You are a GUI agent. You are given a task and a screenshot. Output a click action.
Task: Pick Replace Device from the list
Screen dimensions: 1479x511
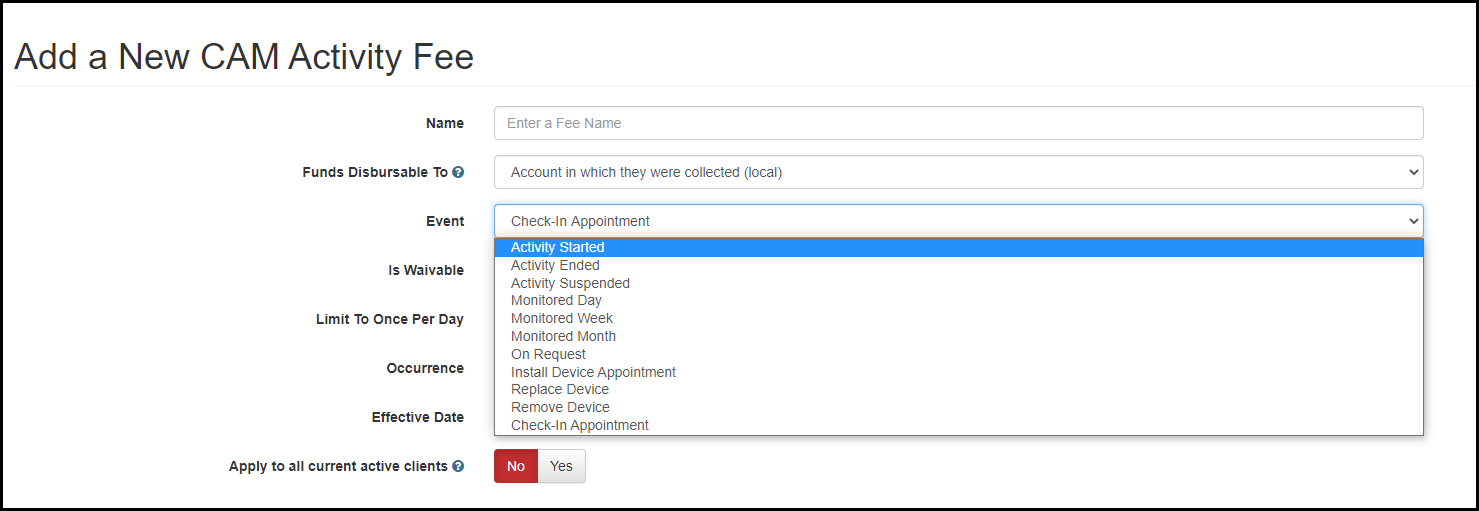coord(560,389)
